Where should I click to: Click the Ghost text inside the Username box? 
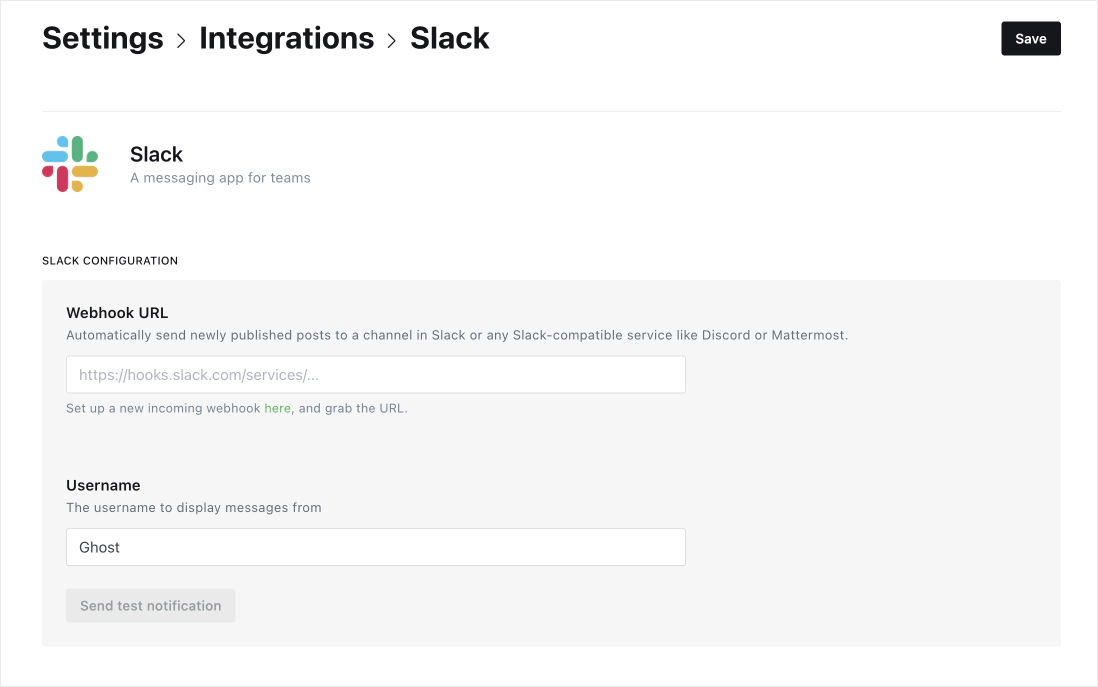tap(101, 547)
